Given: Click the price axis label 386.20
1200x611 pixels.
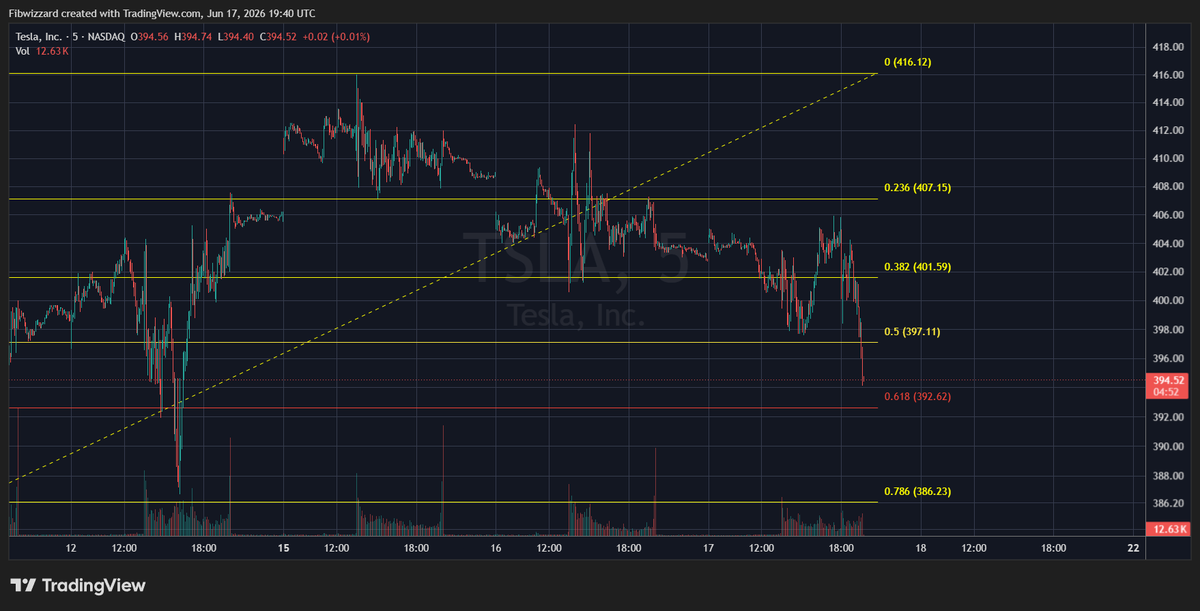Looking at the screenshot, I should [x=1169, y=504].
